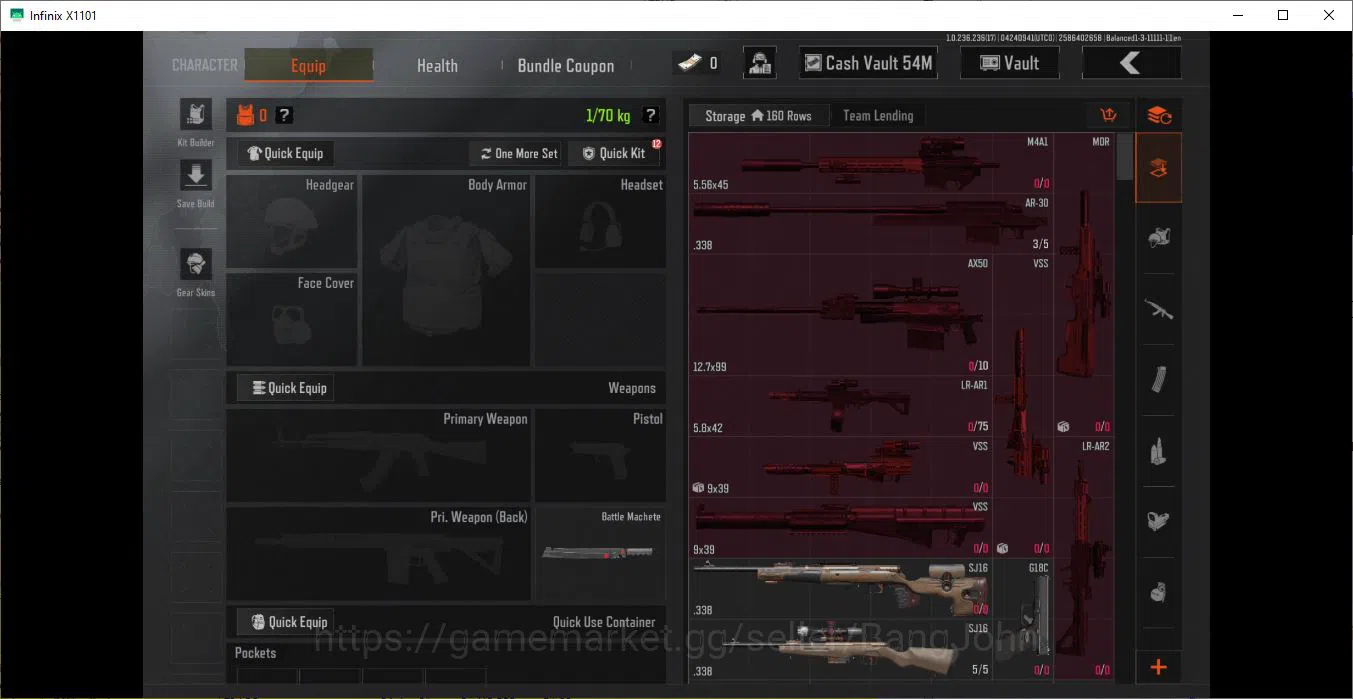Click Quick Equip beside the Weapons label
This screenshot has height=699, width=1353.
pyautogui.click(x=285, y=388)
